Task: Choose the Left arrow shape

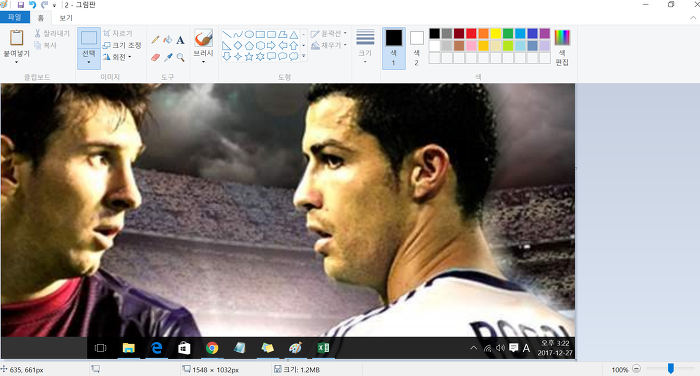Action: point(283,46)
